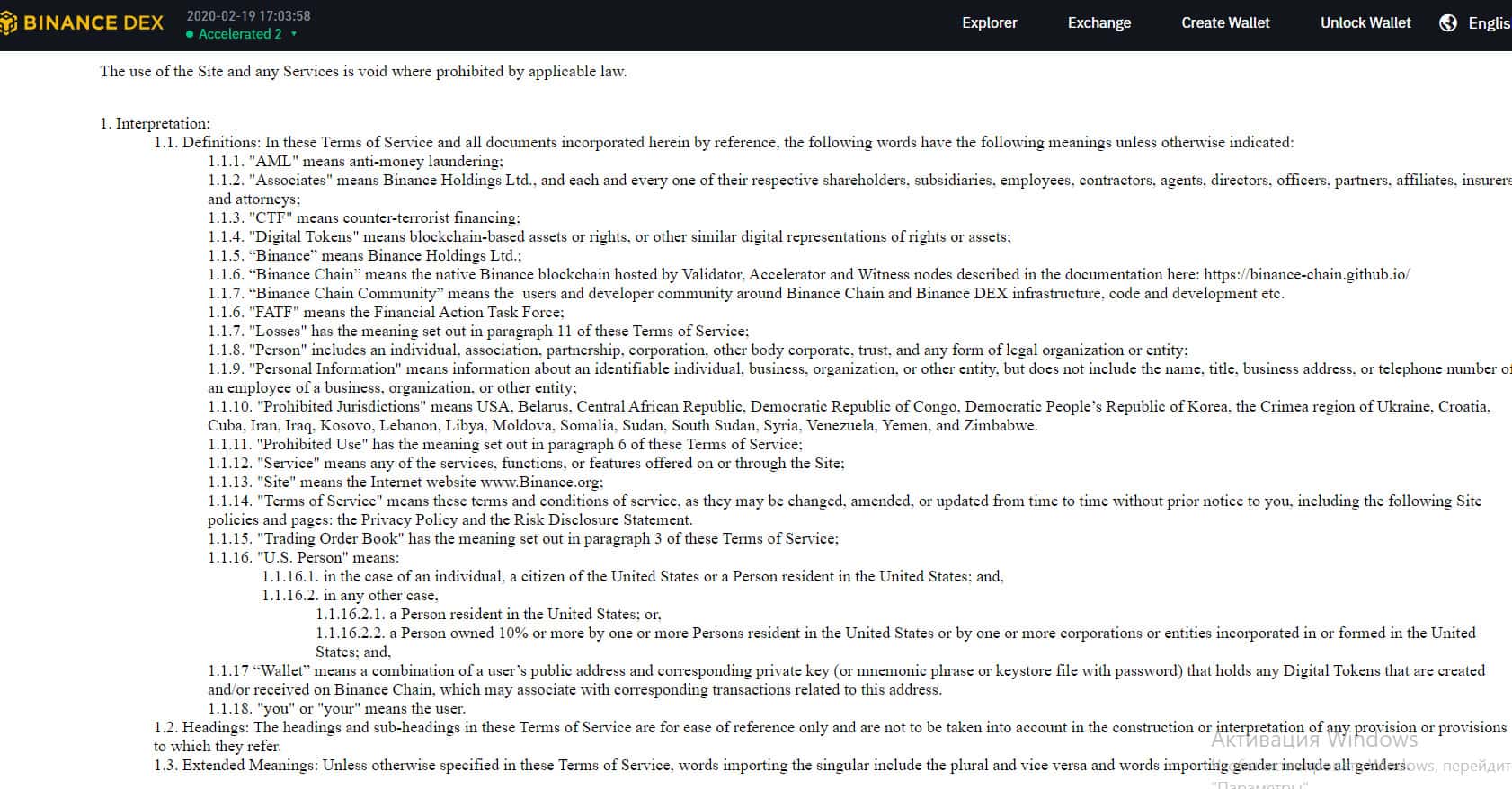Open the English language selector
Screen dimensions: 1512x789
(1490, 23)
